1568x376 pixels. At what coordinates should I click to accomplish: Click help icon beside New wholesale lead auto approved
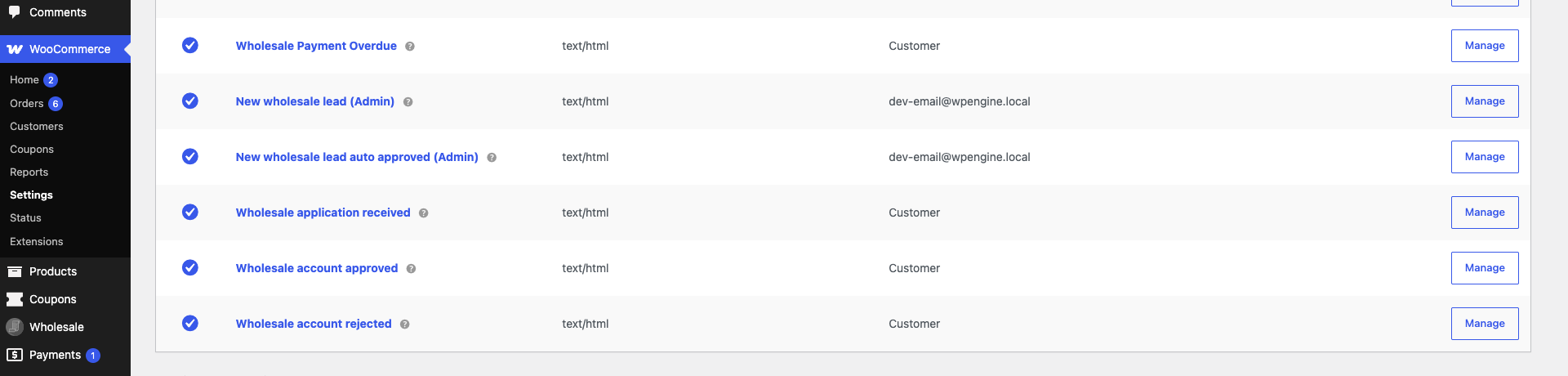(492, 158)
